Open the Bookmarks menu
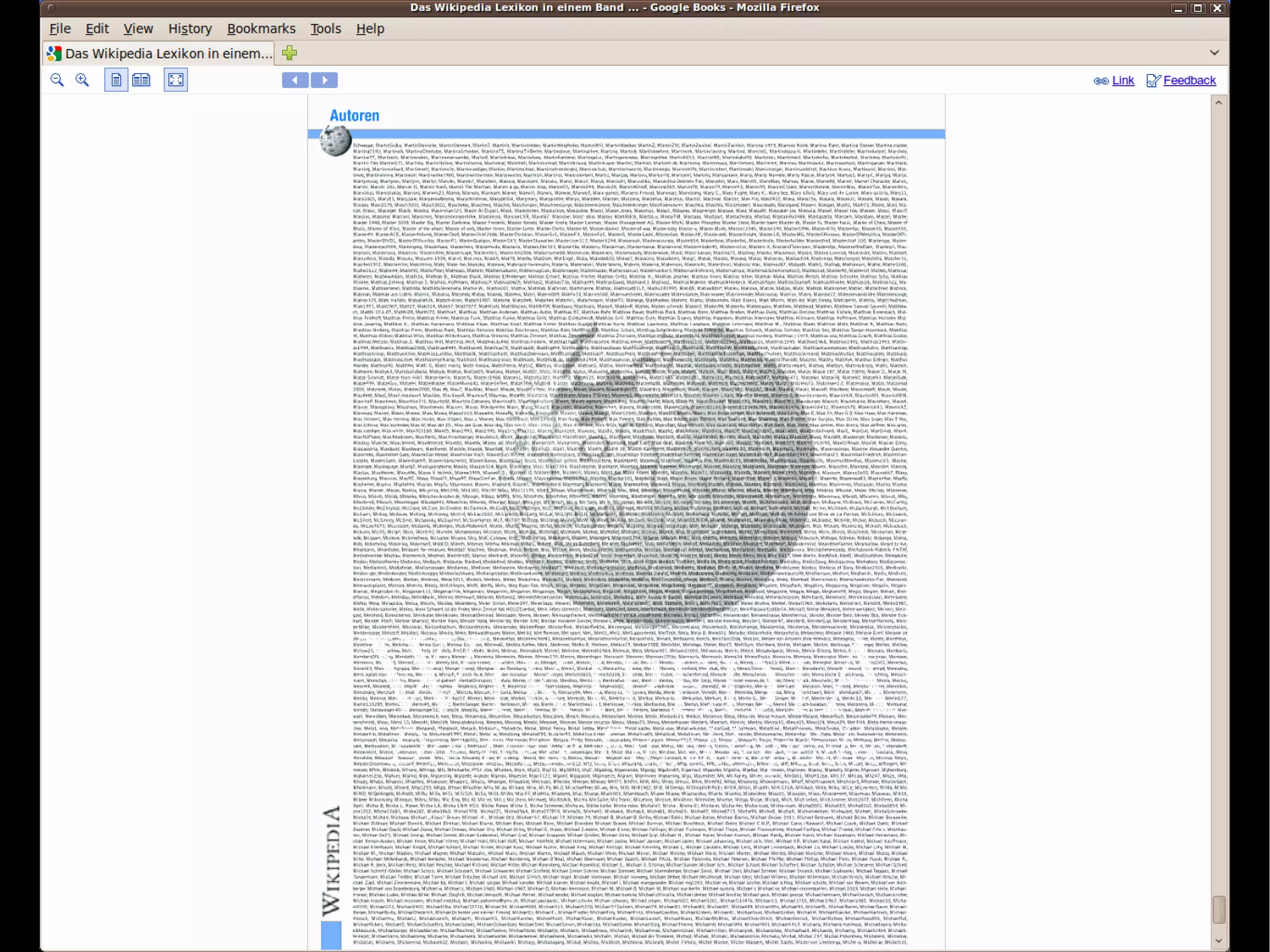 (x=261, y=29)
